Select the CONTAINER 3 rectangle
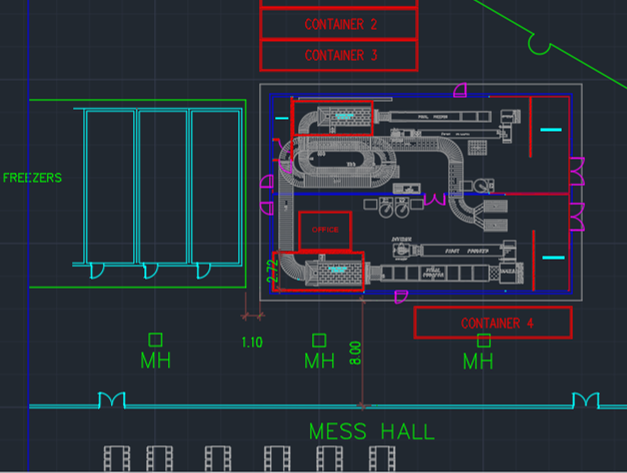The width and height of the screenshot is (627, 473). pyautogui.click(x=339, y=56)
